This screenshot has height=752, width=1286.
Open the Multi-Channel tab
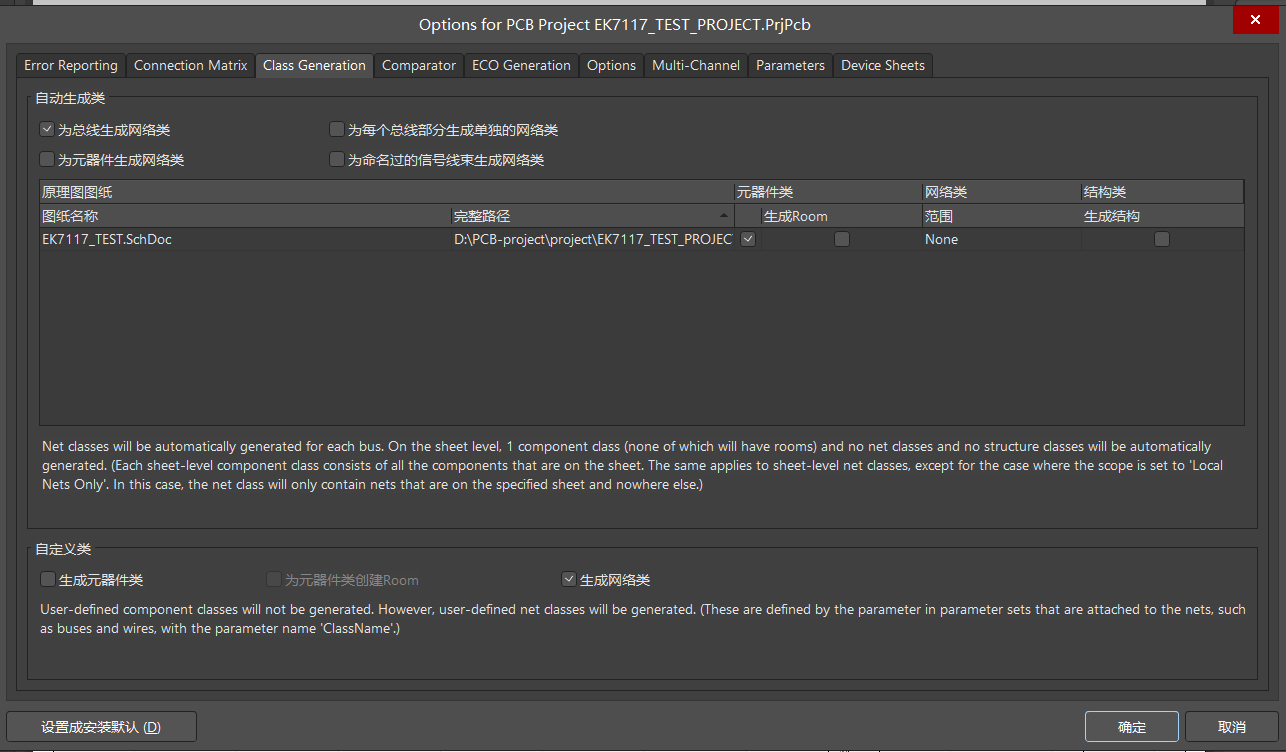696,65
